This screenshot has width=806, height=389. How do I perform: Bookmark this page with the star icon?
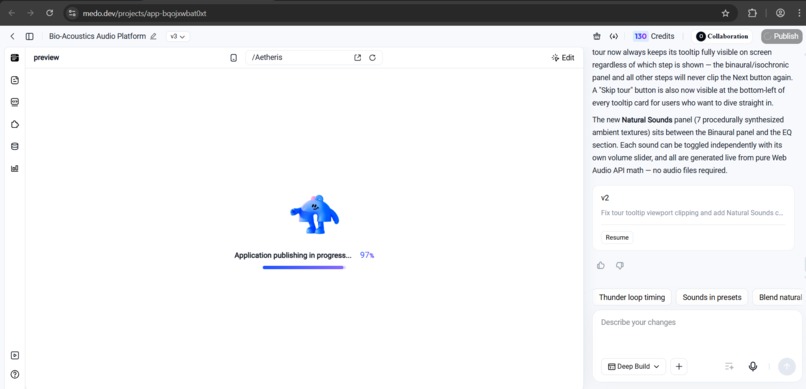[x=725, y=13]
